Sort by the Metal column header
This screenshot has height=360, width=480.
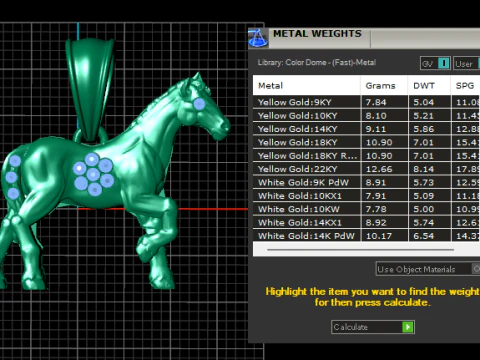pyautogui.click(x=306, y=86)
